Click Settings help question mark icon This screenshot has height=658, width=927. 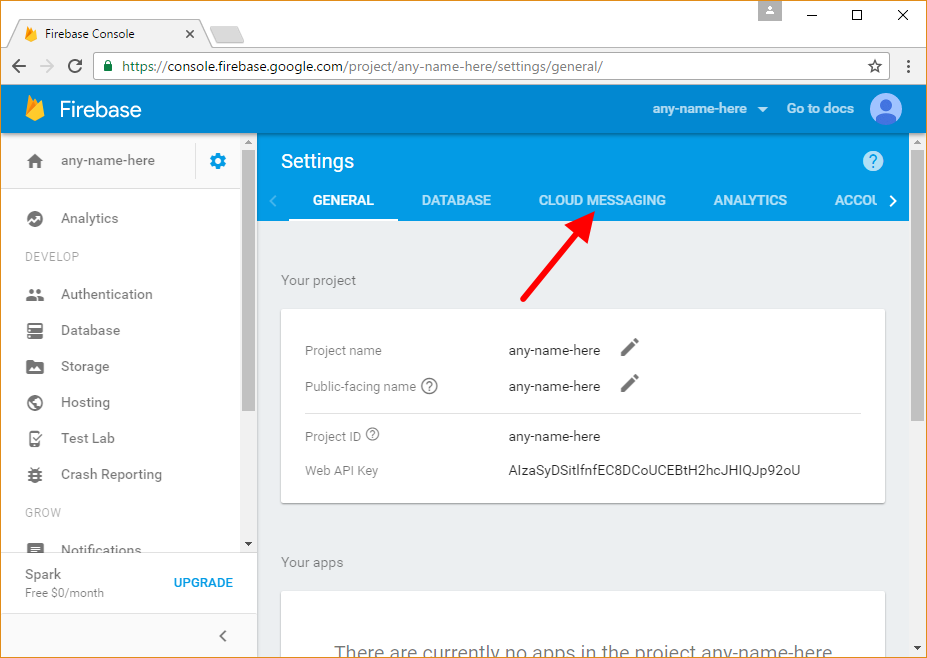pos(873,161)
